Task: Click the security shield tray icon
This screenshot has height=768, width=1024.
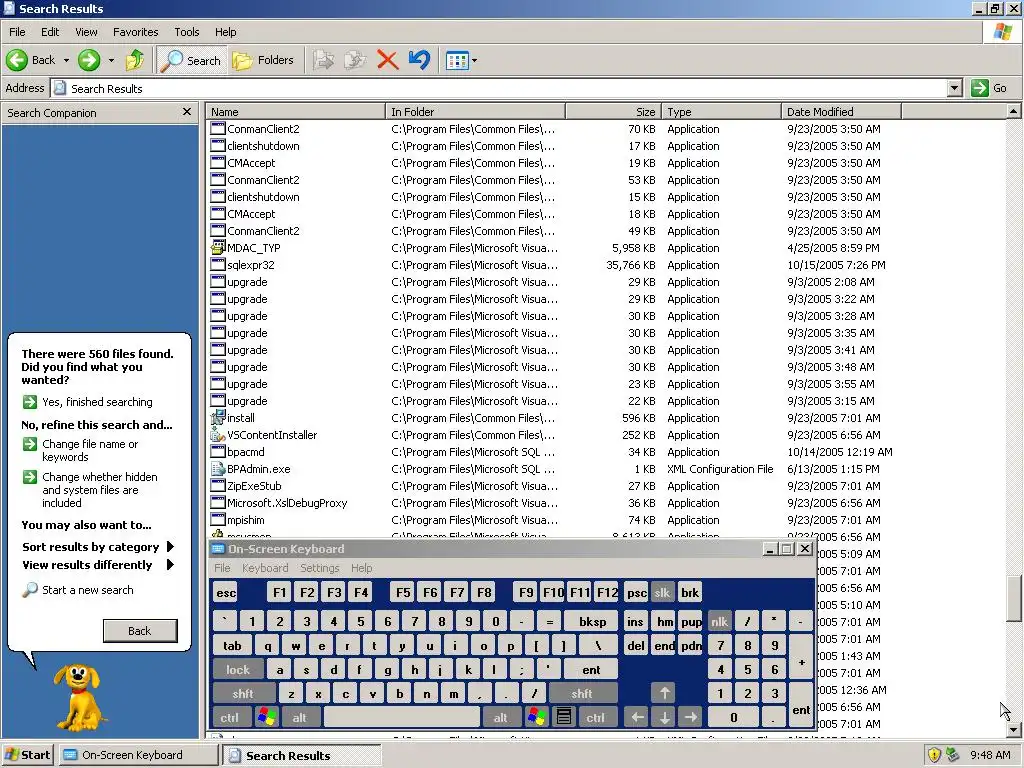Action: coord(935,755)
